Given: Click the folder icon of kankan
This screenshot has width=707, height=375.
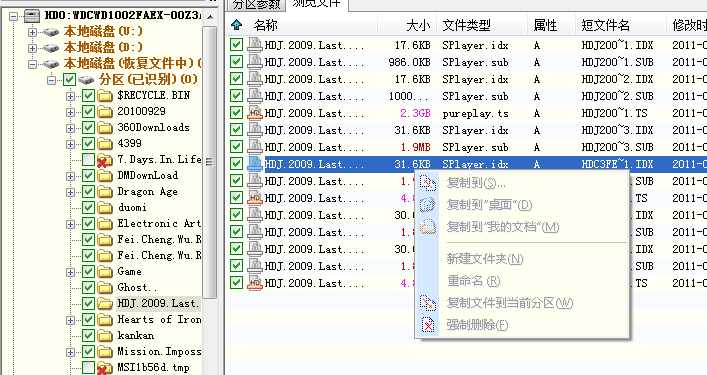Looking at the screenshot, I should tap(105, 336).
